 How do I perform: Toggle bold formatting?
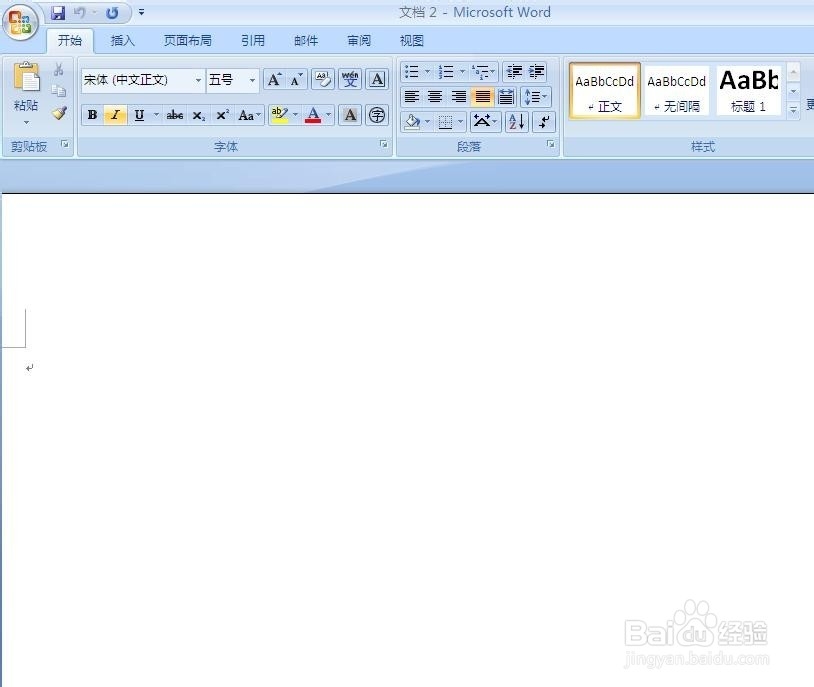click(x=92, y=115)
